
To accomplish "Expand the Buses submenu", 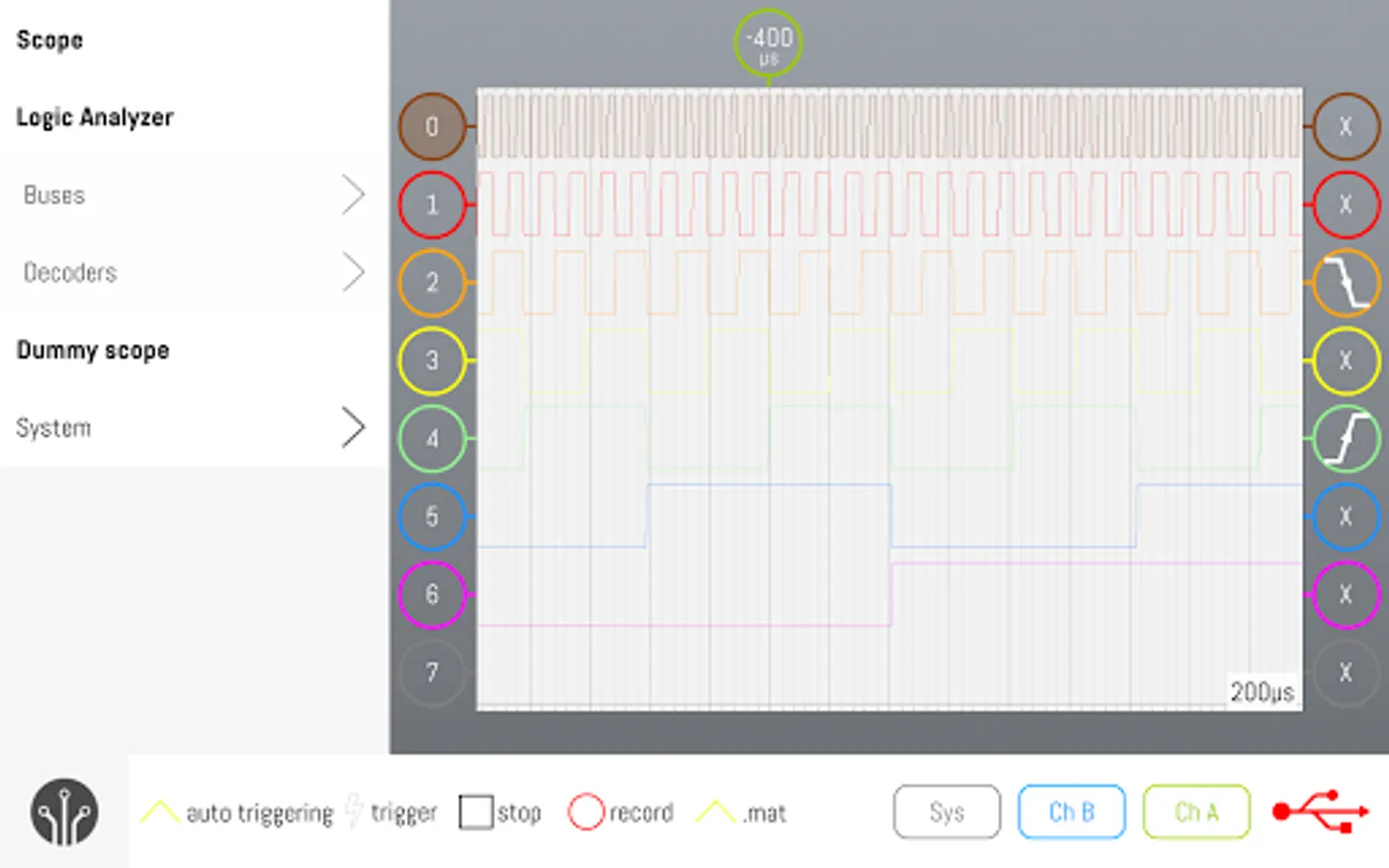I will click(194, 195).
